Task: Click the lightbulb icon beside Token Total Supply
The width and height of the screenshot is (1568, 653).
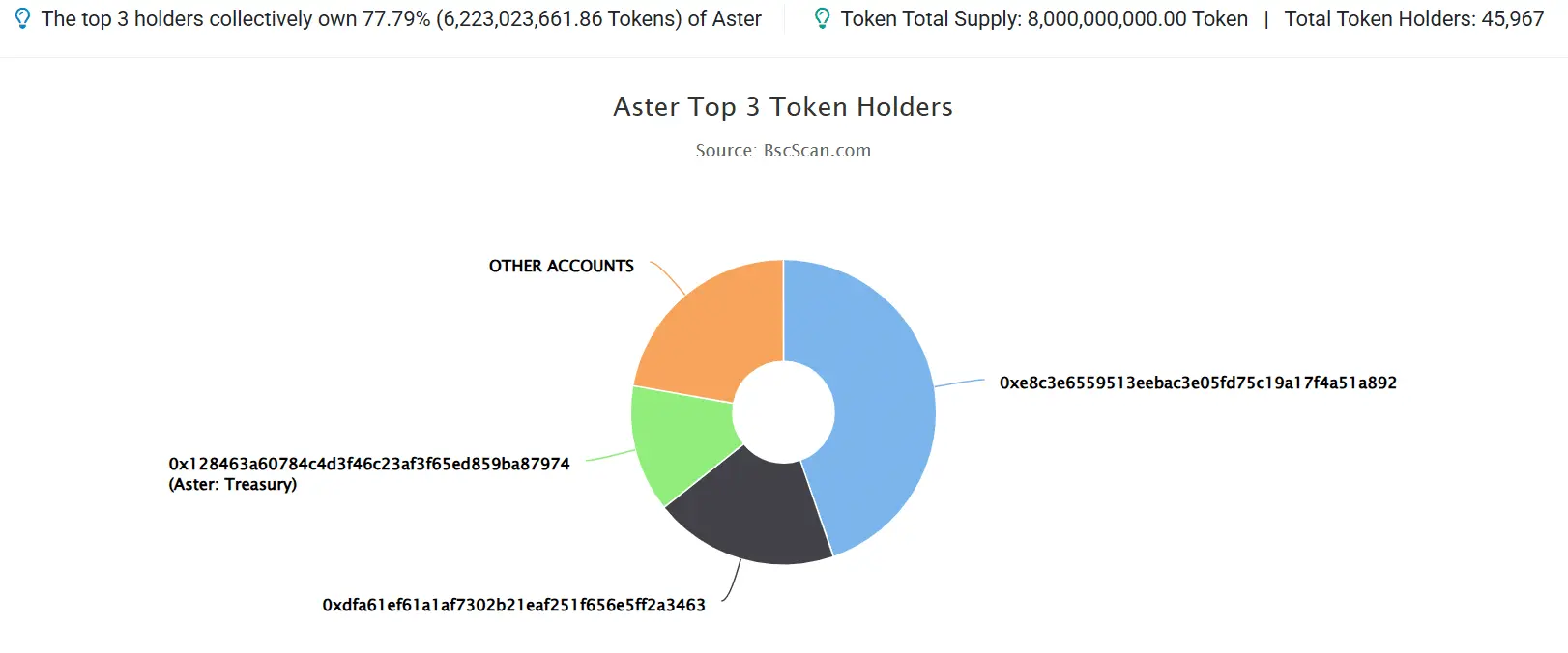Action: (822, 18)
